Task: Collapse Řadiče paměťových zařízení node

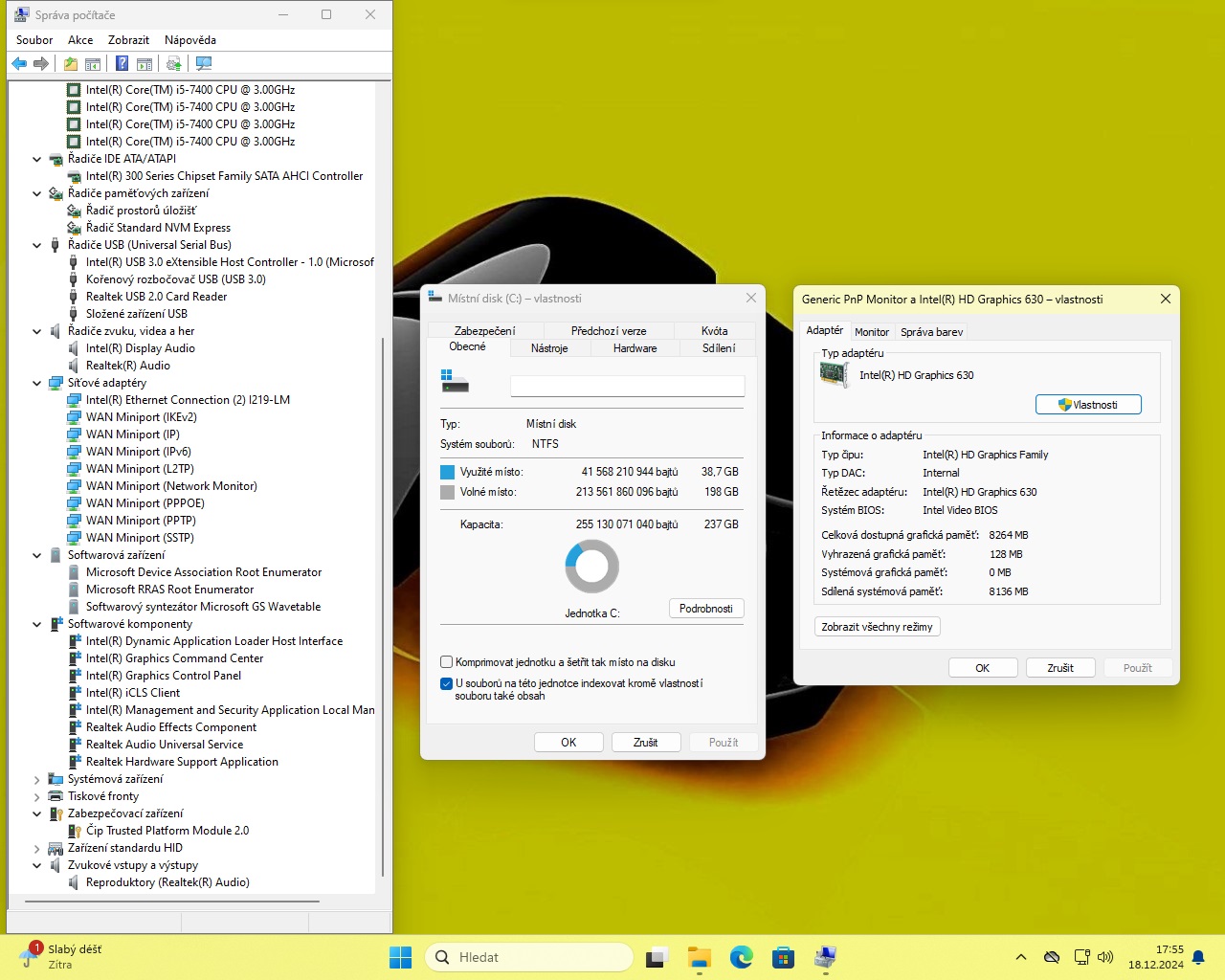Action: tap(37, 193)
